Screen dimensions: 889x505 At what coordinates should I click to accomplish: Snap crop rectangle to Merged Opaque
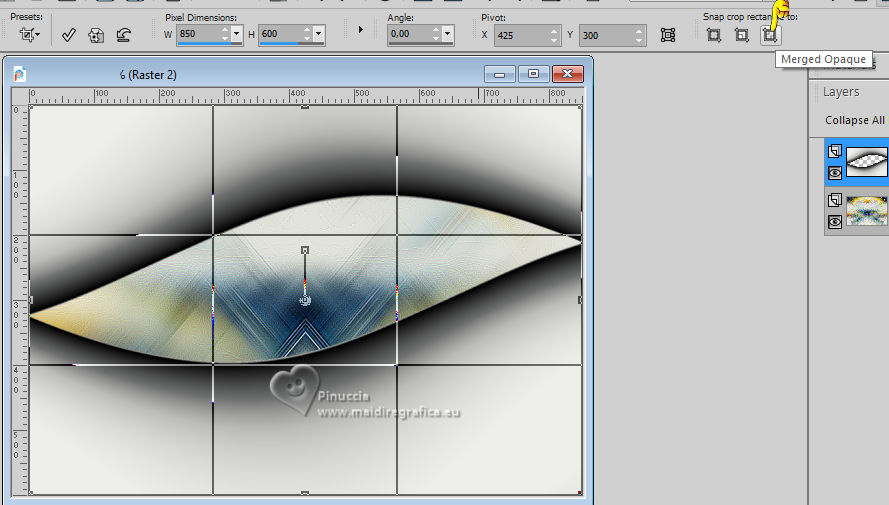pos(770,35)
